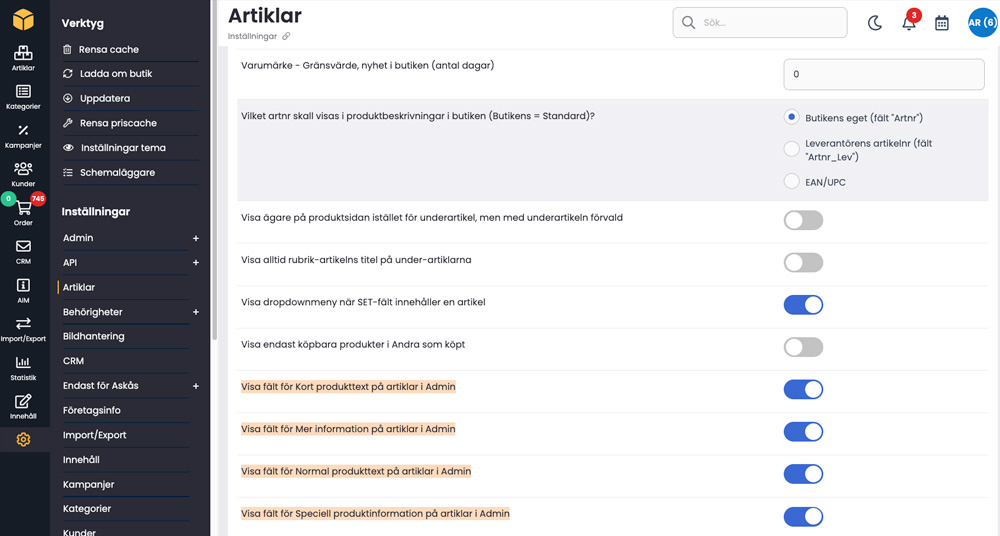Select 'EAN/UPC' radio option
The height and width of the screenshot is (536, 1000).
(x=792, y=182)
